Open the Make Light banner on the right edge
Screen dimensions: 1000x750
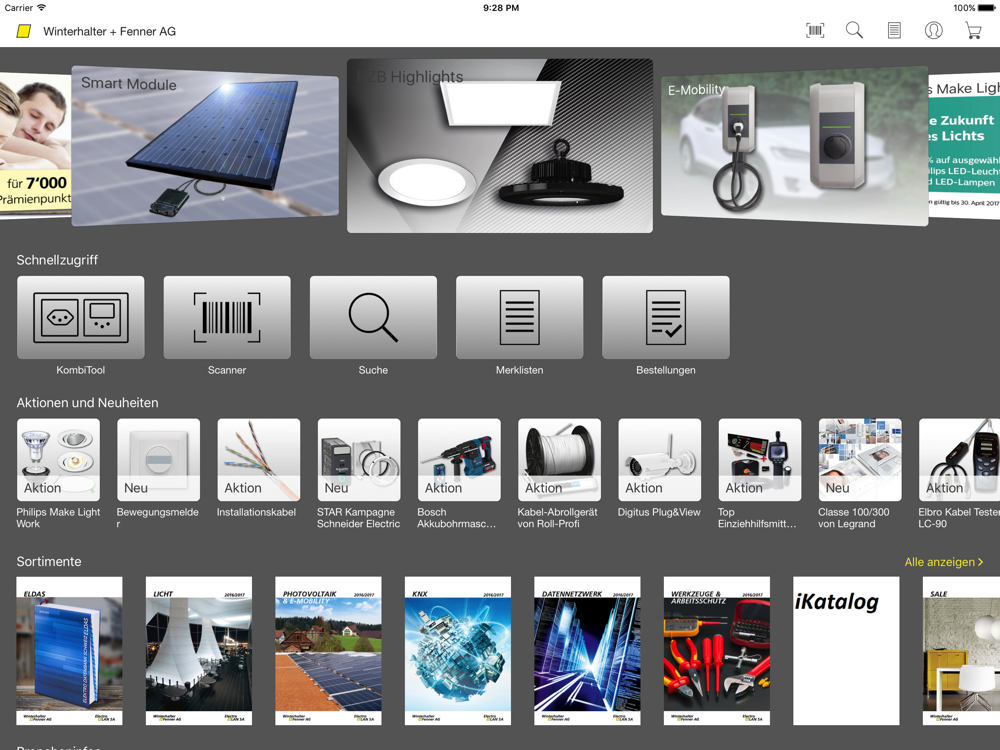click(964, 146)
